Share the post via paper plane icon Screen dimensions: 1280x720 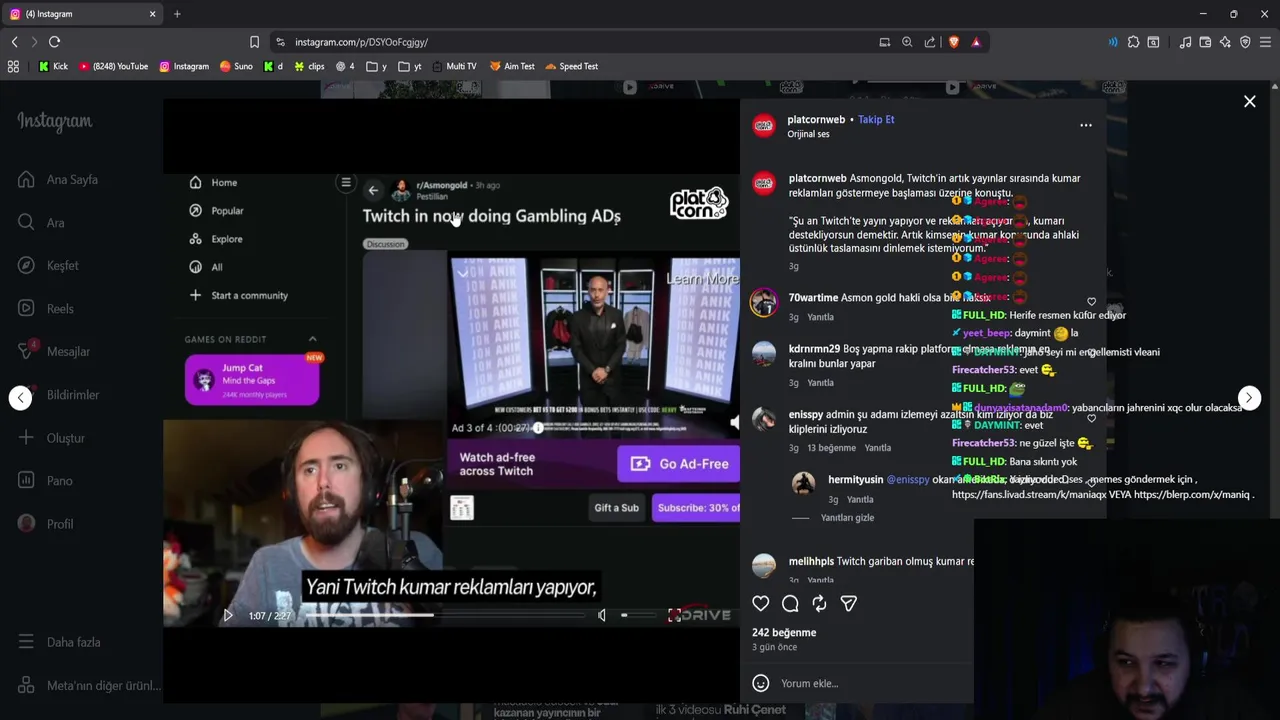[848, 603]
